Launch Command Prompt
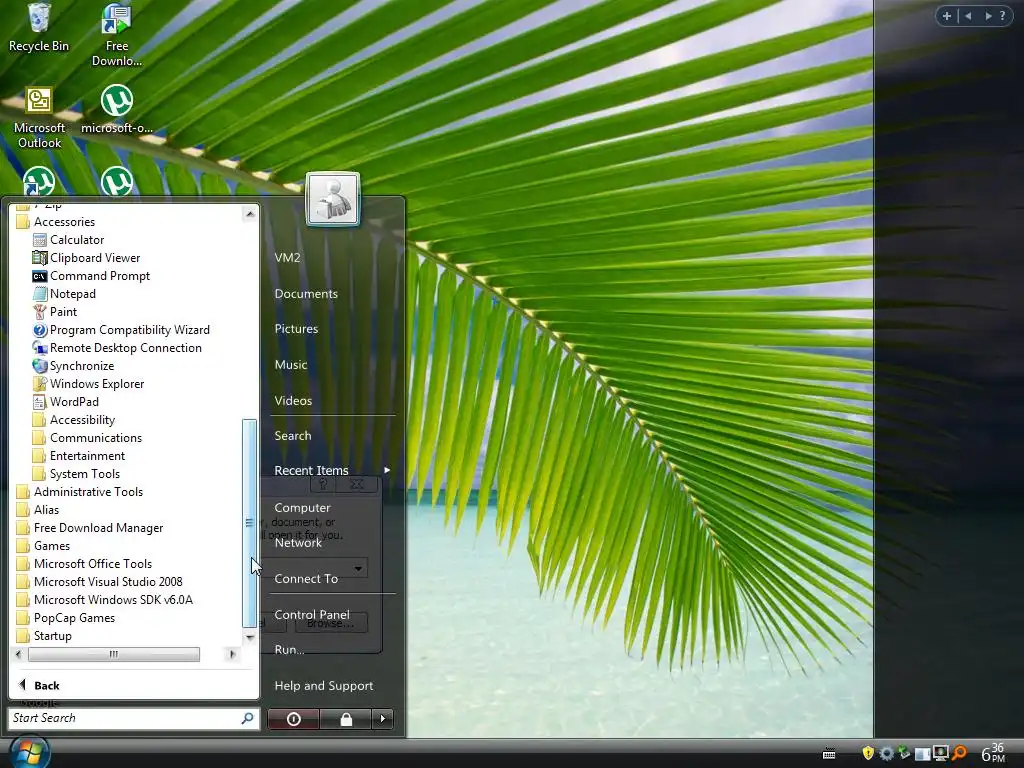Viewport: 1024px width, 768px height. pyautogui.click(x=91, y=276)
